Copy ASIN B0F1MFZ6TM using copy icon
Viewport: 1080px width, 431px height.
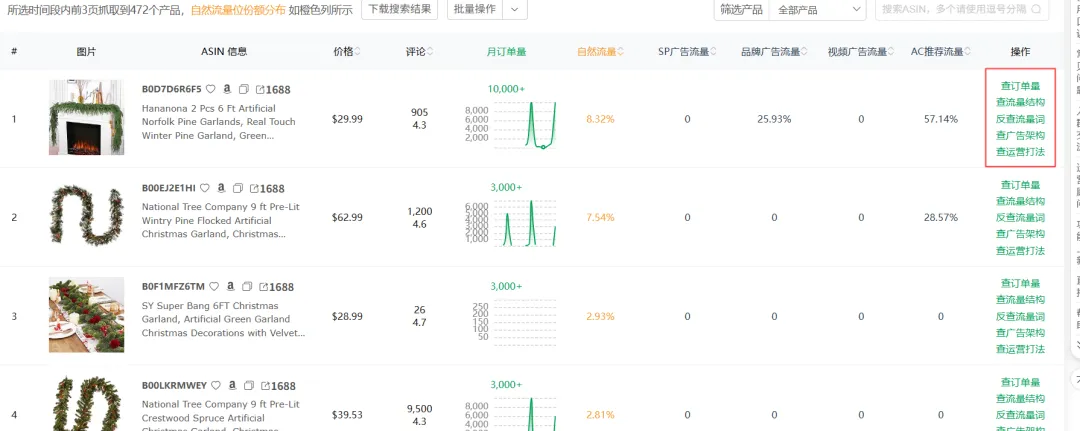246,287
